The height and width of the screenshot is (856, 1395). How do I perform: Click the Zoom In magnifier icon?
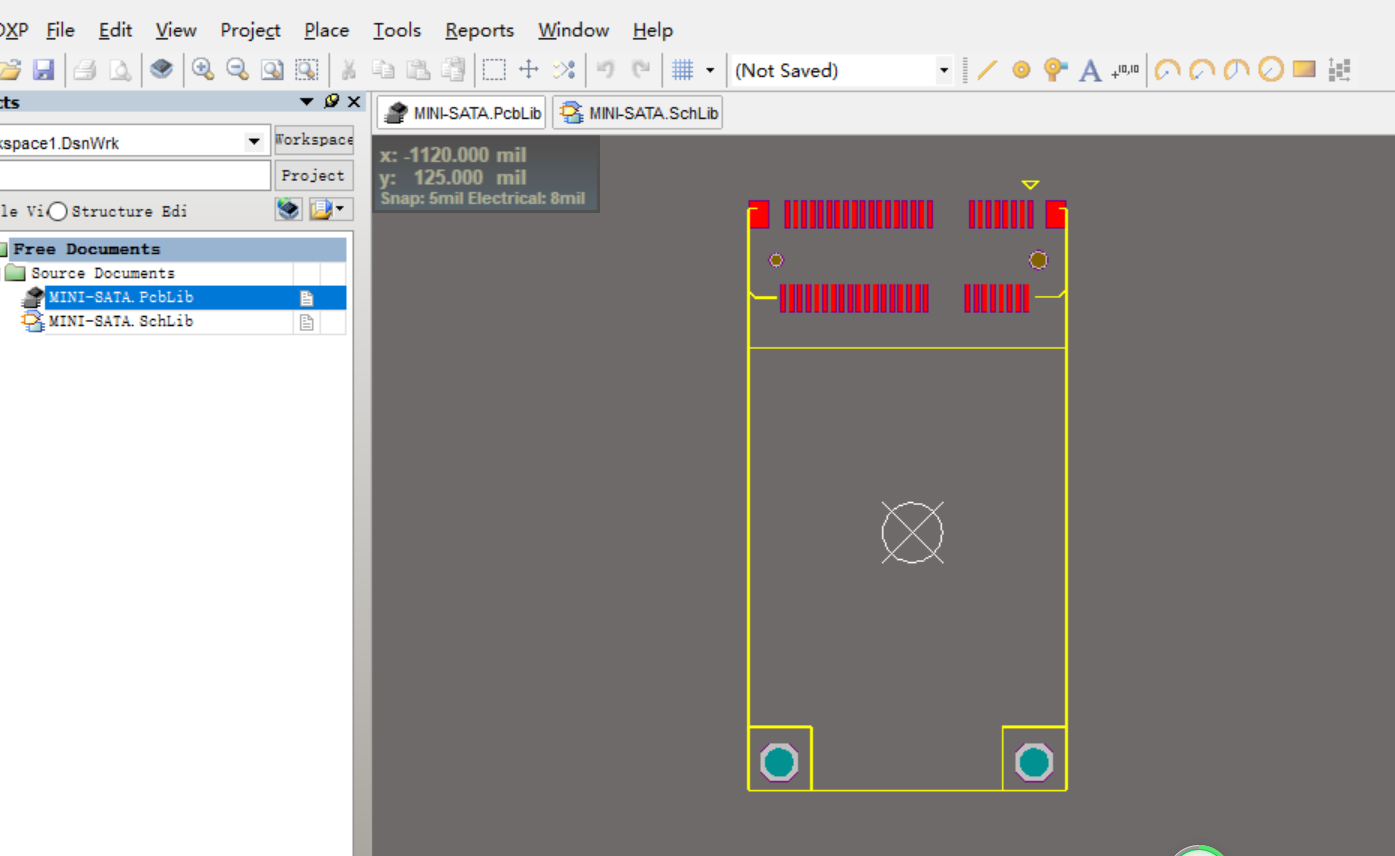pyautogui.click(x=203, y=70)
